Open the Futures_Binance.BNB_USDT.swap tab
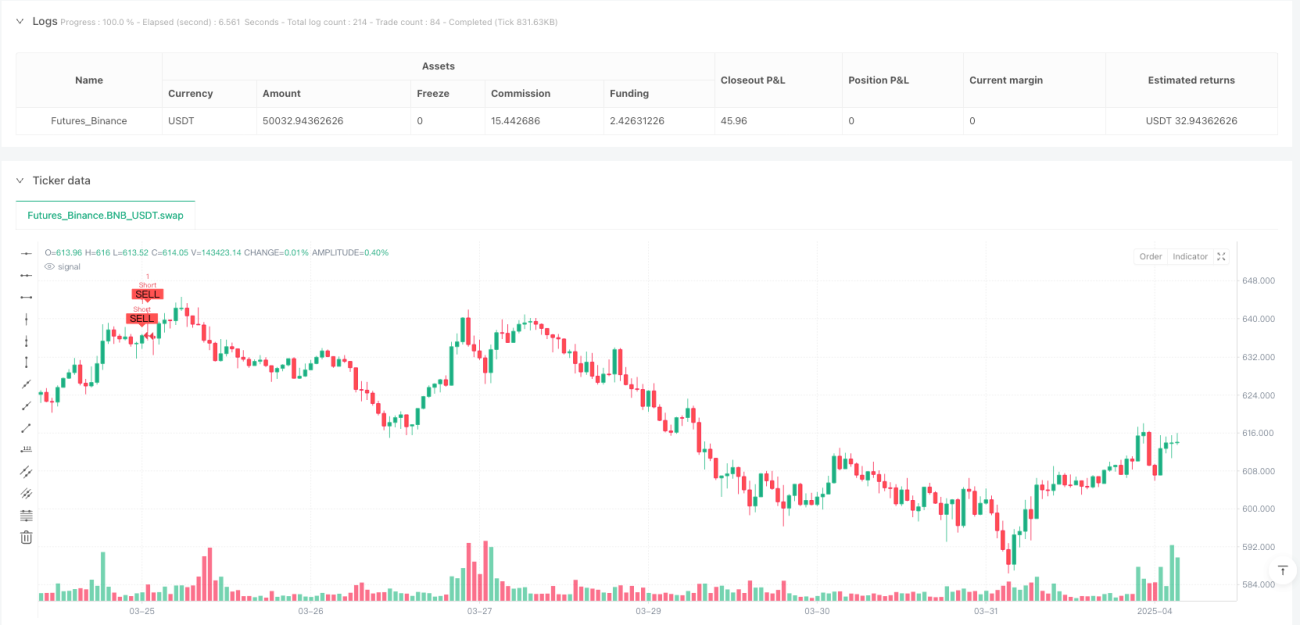The height and width of the screenshot is (625, 1300). pos(105,215)
